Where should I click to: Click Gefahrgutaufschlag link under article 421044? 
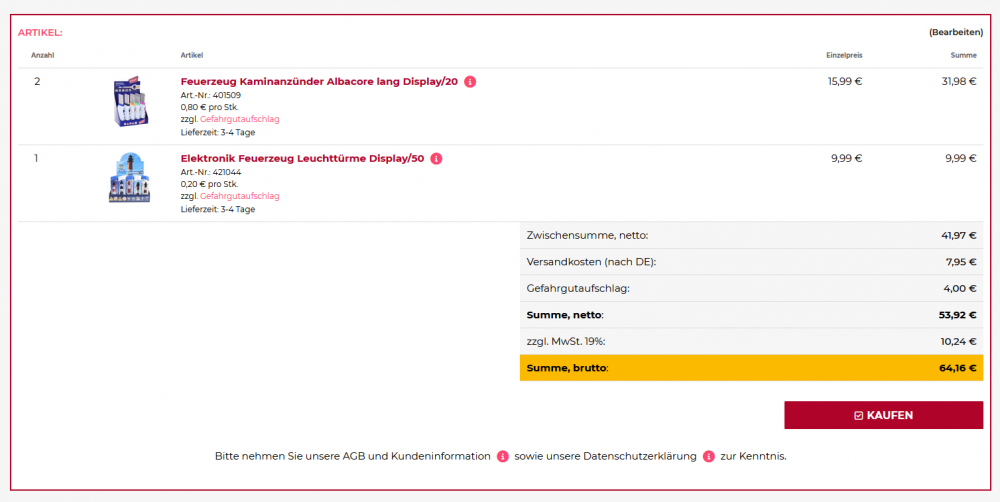tap(239, 196)
